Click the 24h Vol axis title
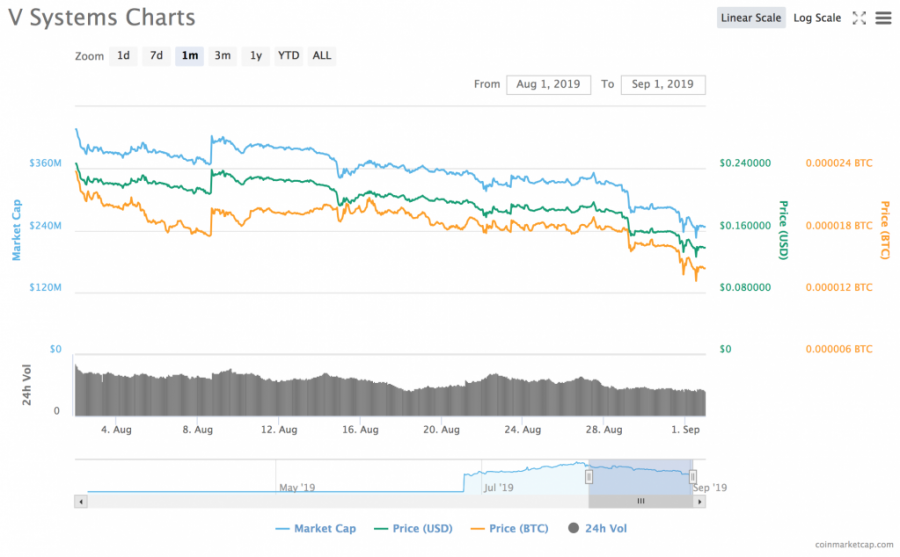 [26, 385]
